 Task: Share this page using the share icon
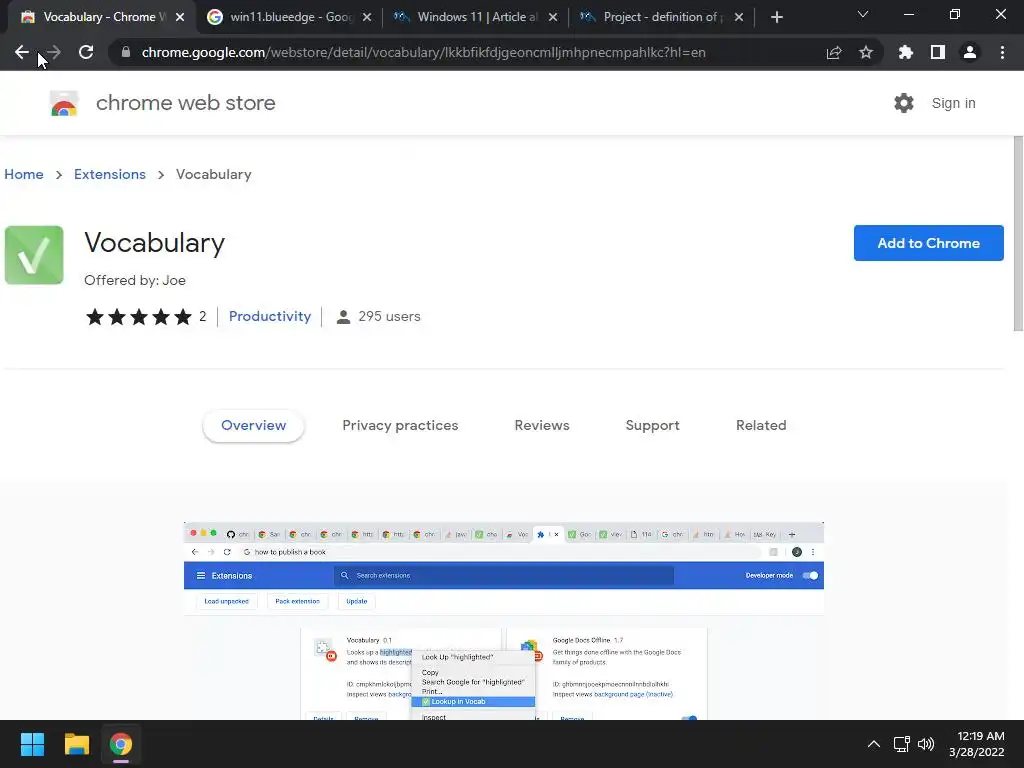(x=834, y=52)
